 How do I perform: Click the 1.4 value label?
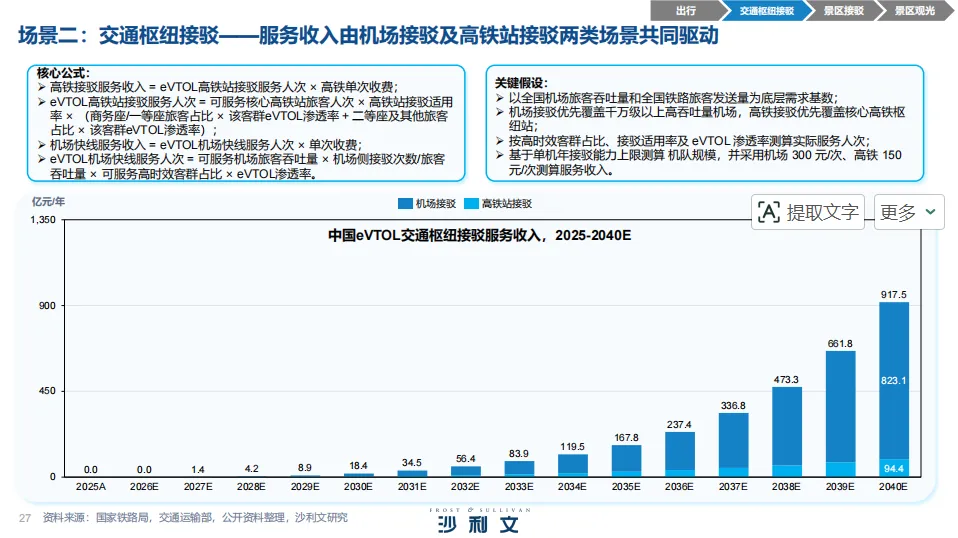(x=198, y=469)
